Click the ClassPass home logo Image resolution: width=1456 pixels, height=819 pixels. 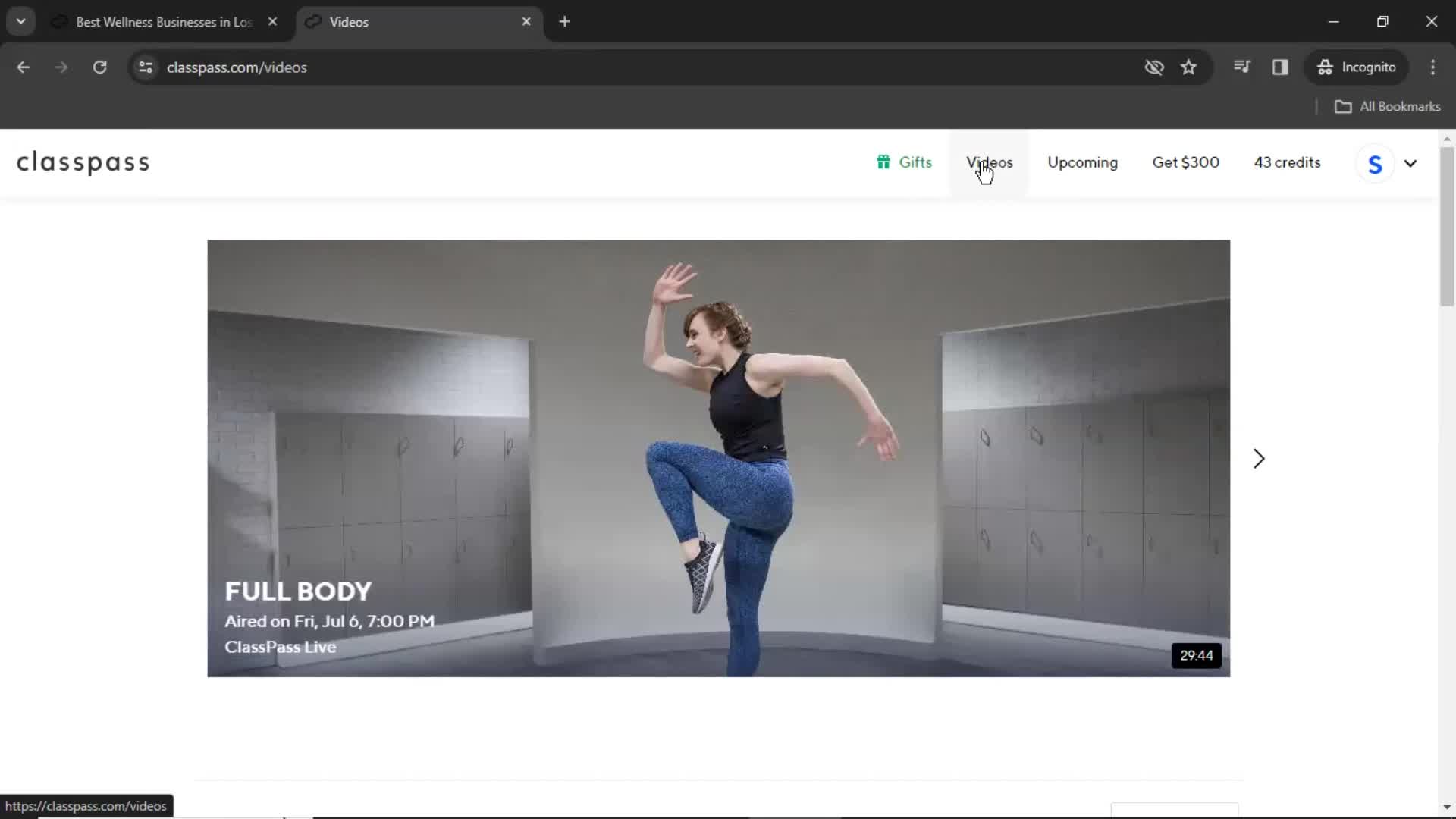coord(83,163)
